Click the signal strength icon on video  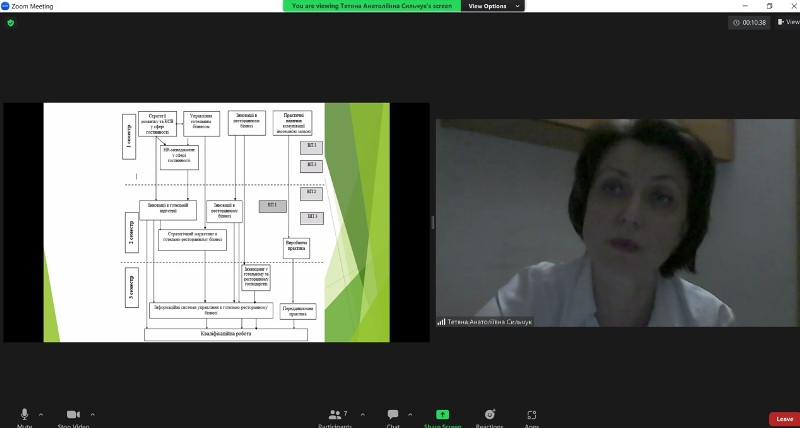441,322
